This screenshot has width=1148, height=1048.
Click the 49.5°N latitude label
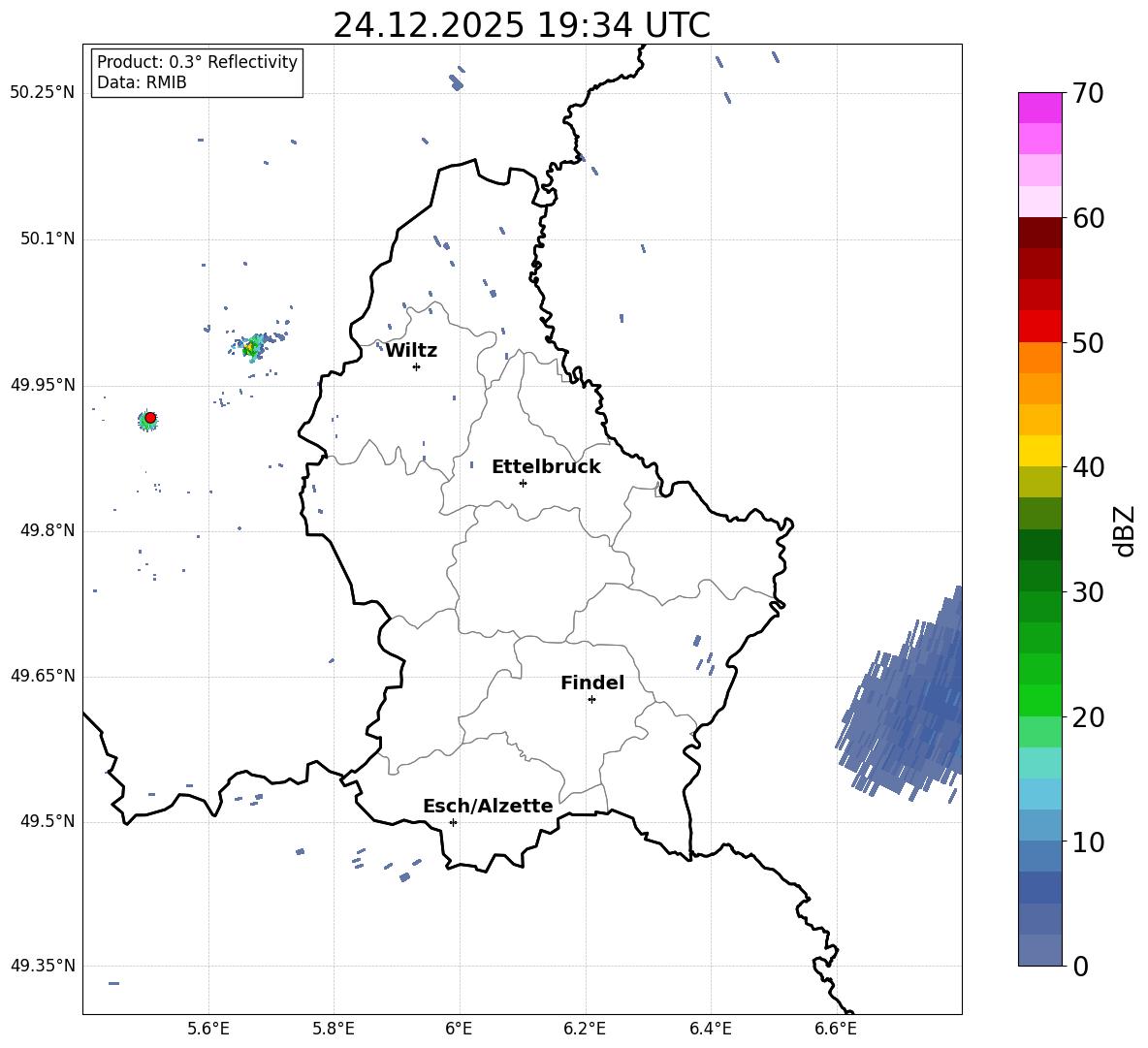tap(48, 821)
